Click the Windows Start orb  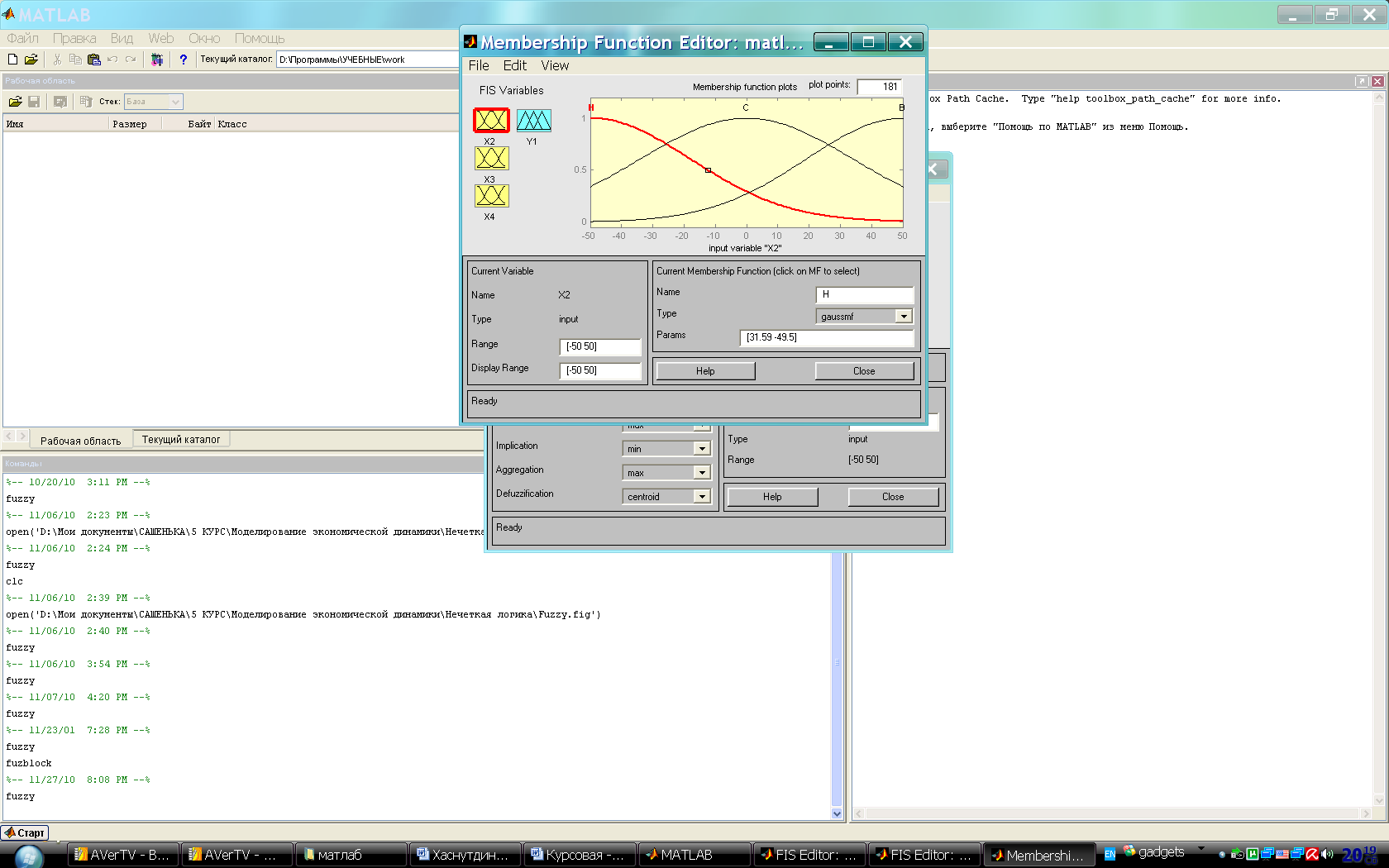point(28,856)
